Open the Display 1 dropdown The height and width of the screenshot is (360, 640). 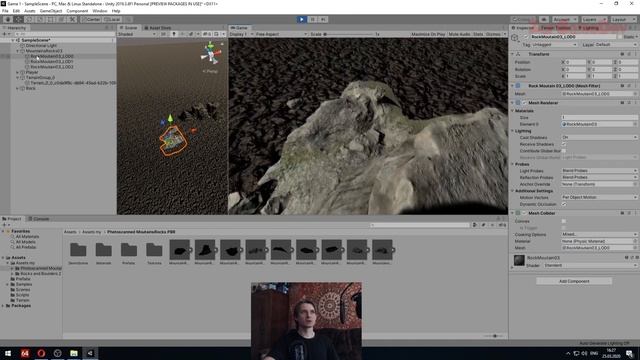(x=240, y=34)
